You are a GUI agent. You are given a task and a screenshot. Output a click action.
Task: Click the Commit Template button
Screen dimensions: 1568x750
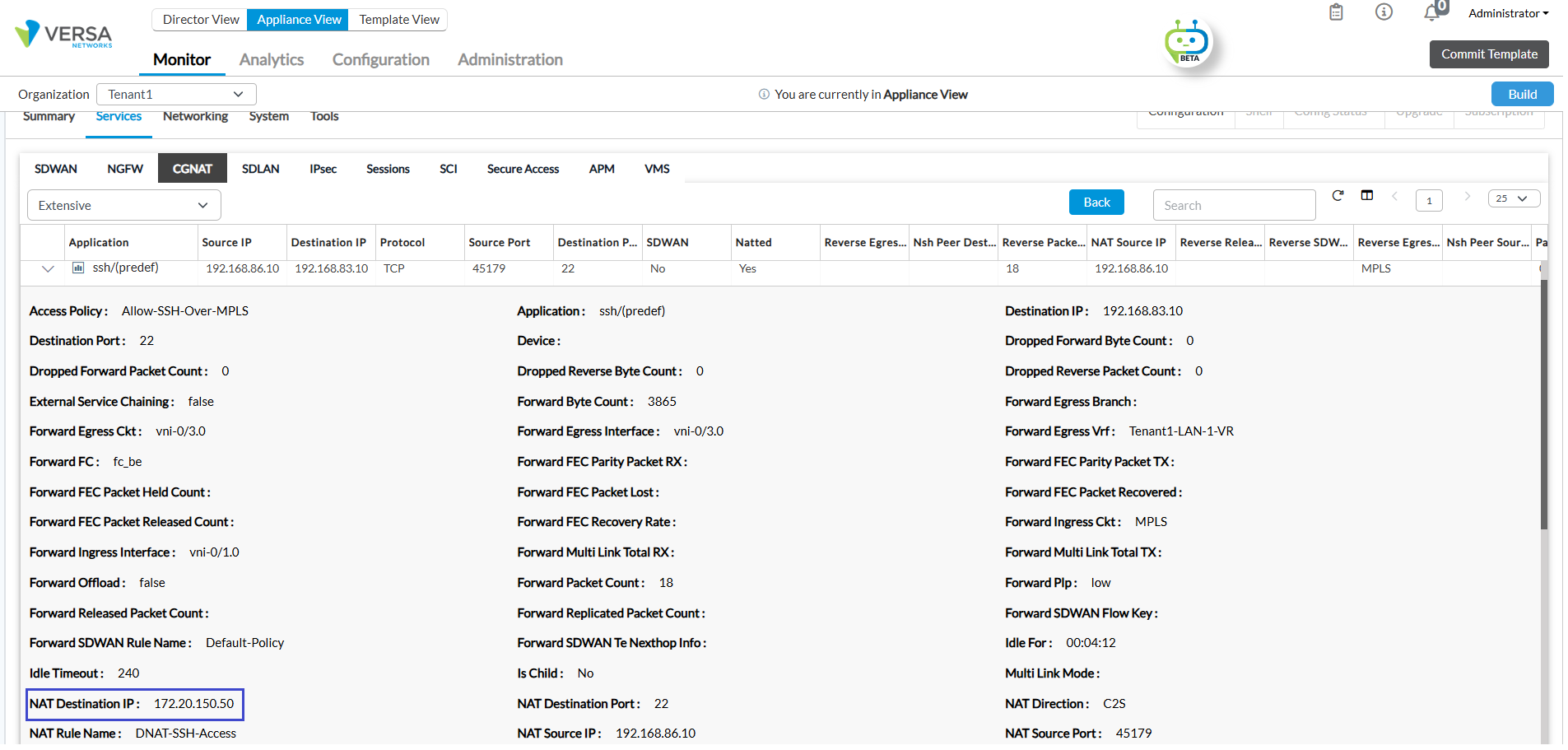tap(1489, 54)
